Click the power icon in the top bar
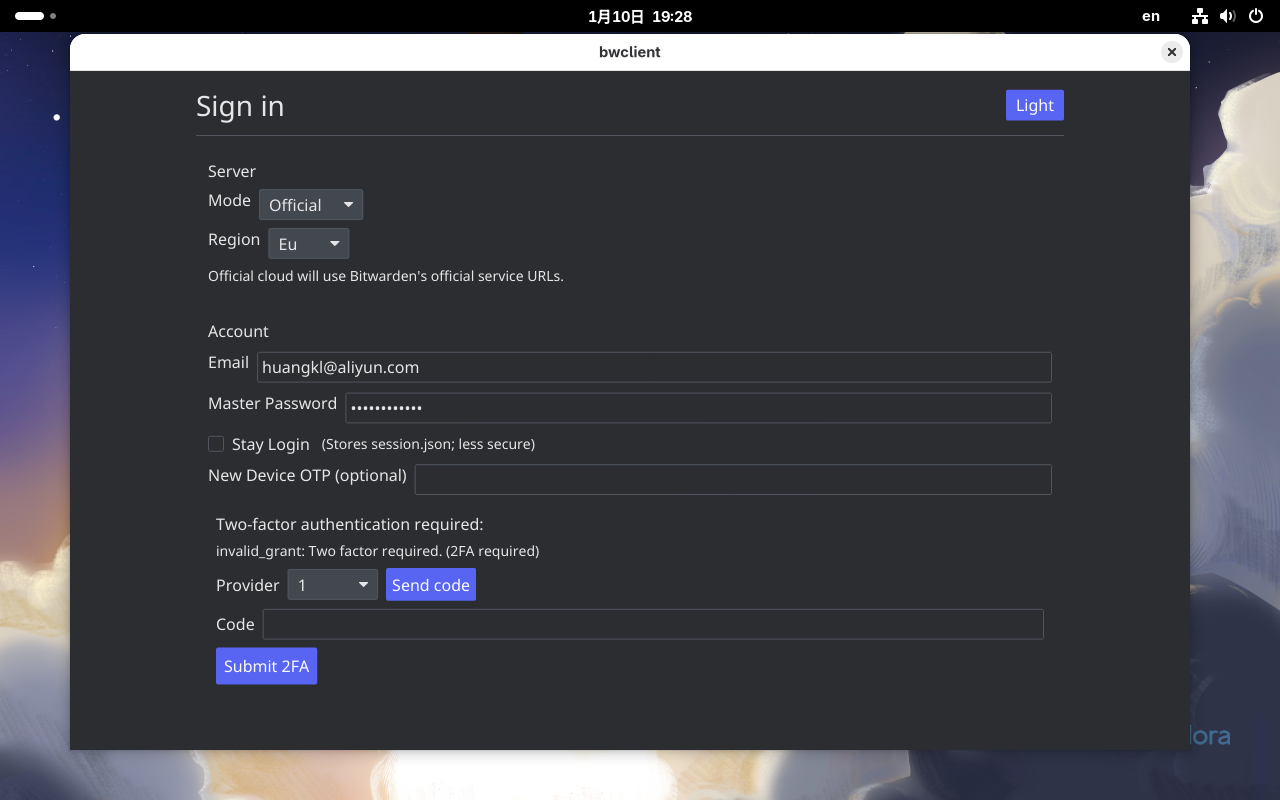The height and width of the screenshot is (800, 1280). [1255, 16]
